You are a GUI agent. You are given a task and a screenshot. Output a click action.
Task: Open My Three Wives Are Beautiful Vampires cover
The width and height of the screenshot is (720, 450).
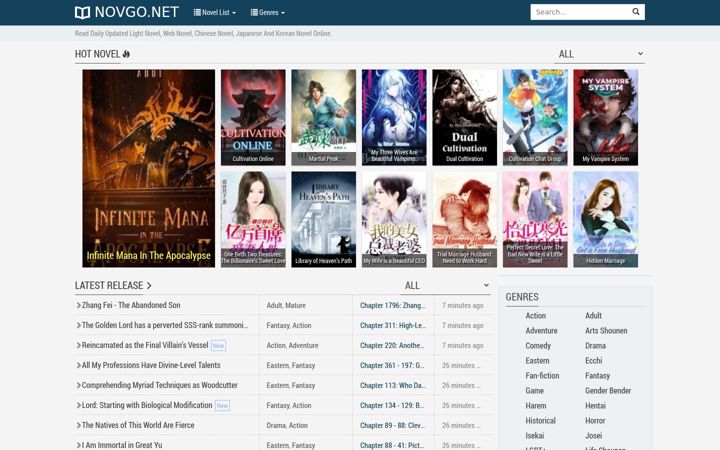pos(394,118)
